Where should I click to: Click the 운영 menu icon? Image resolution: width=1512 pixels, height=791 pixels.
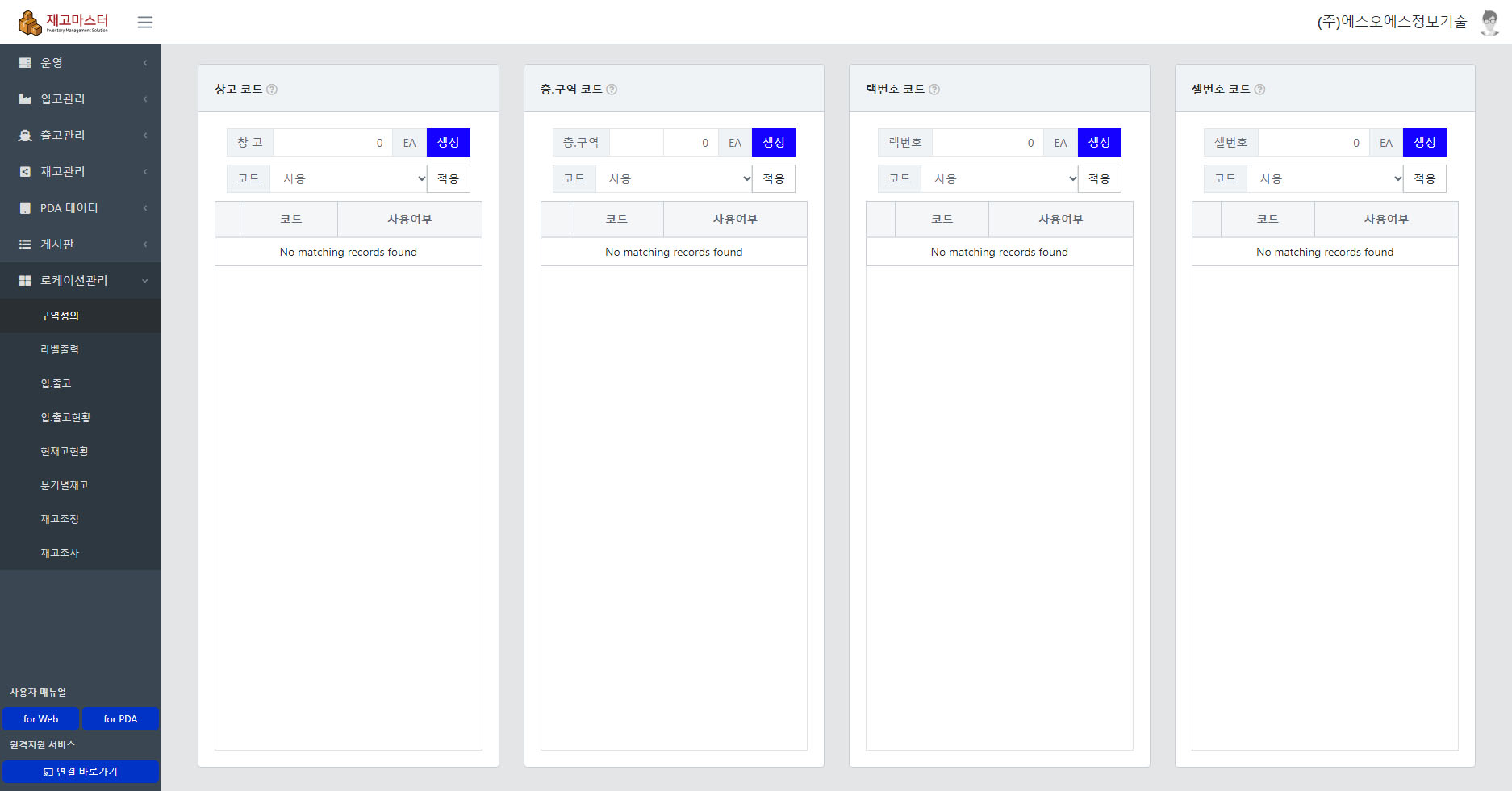(25, 62)
